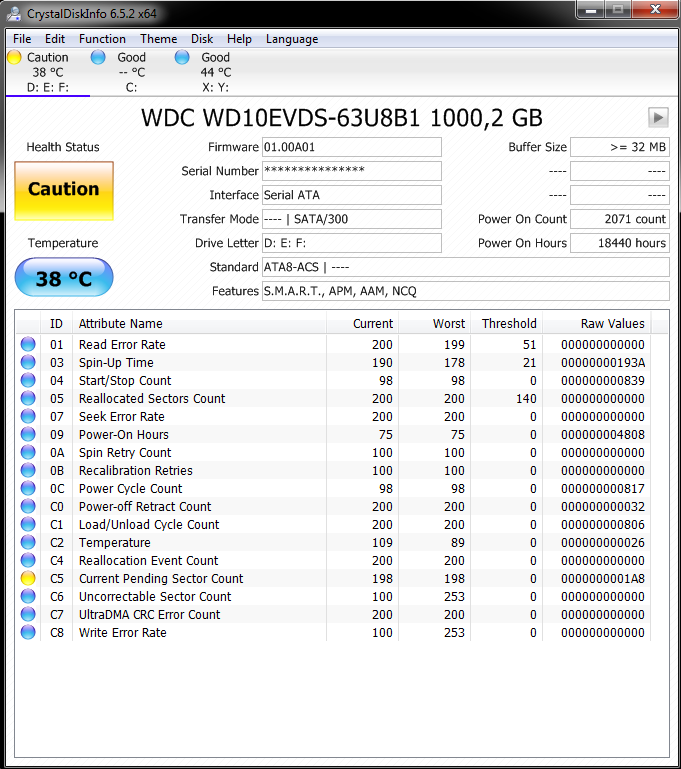The width and height of the screenshot is (681, 769).
Task: Open the Theme menu
Action: pos(158,39)
